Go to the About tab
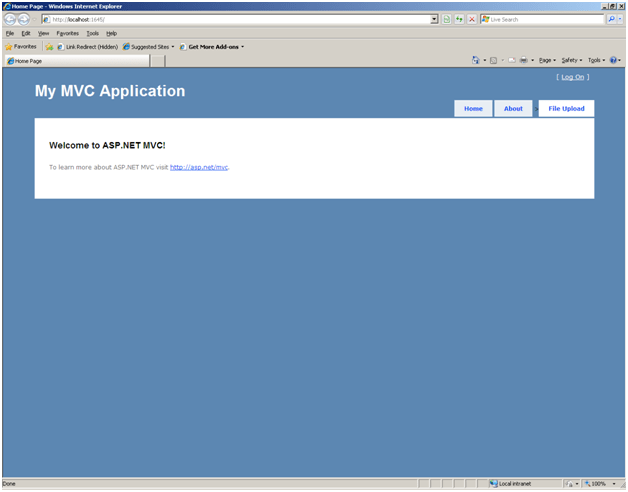The width and height of the screenshot is (628, 492). click(513, 108)
